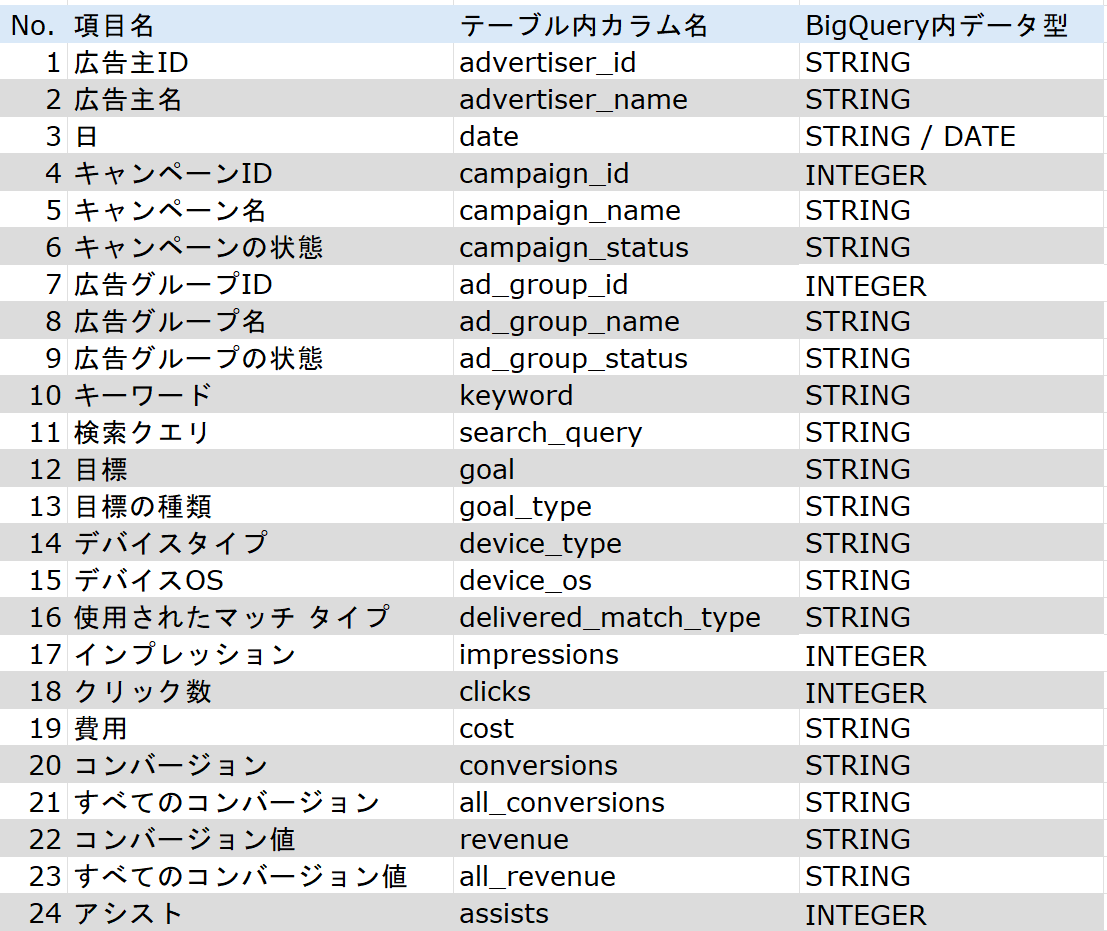Select the INTEGER type cell for assists
1107x931 pixels.
point(950,913)
